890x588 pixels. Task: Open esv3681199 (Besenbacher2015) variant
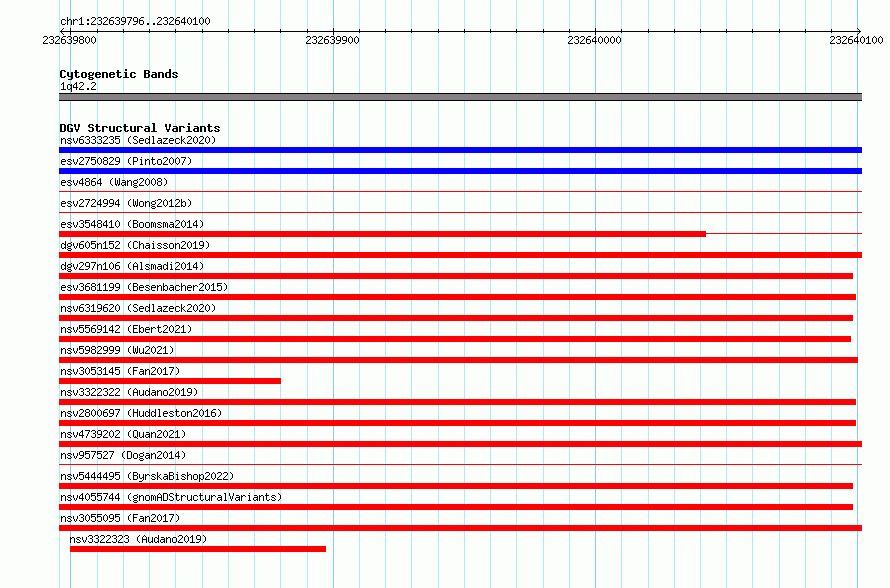click(x=144, y=287)
